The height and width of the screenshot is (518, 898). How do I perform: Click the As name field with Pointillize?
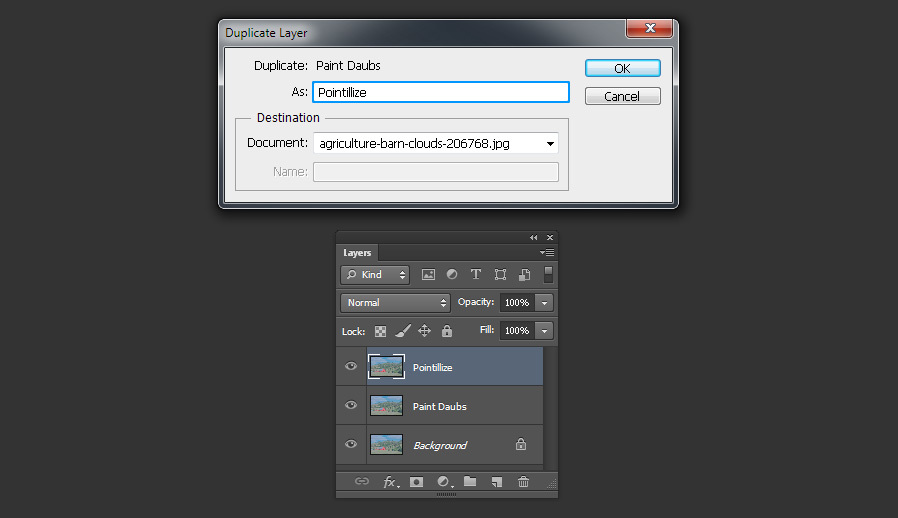tap(441, 92)
